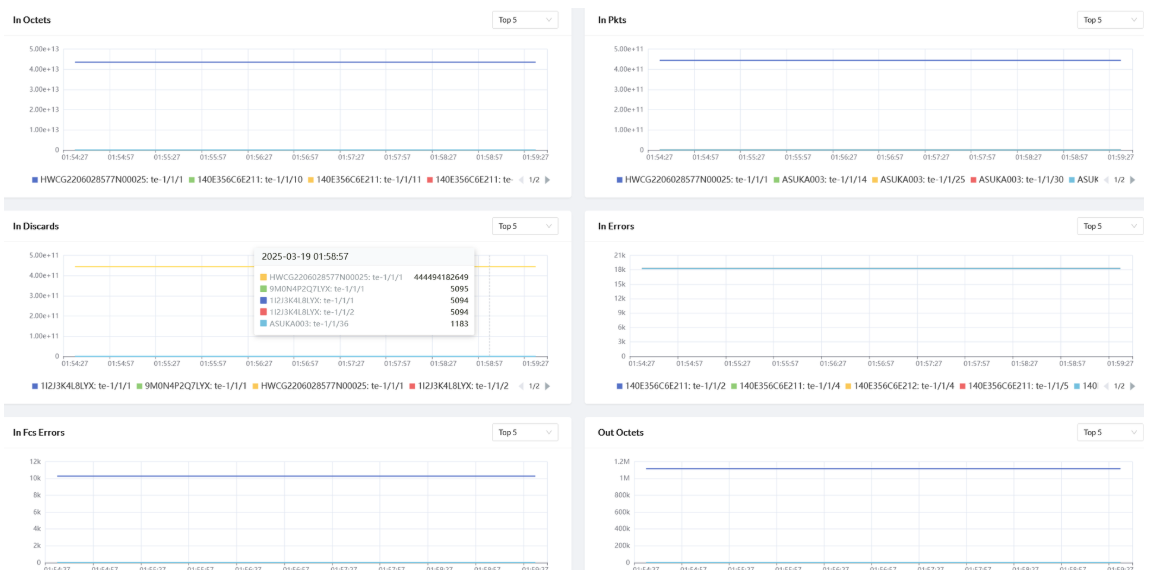Click previous legend arrow in In Errors

click(1105, 386)
